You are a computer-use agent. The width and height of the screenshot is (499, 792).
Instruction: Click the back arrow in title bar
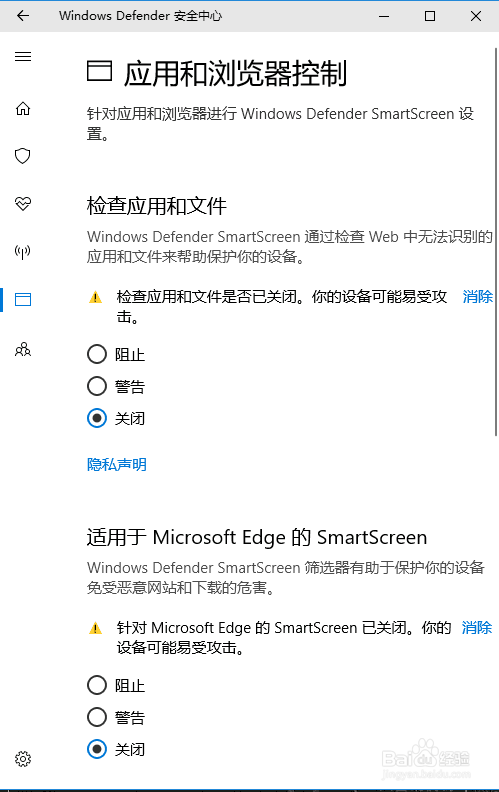point(23,16)
